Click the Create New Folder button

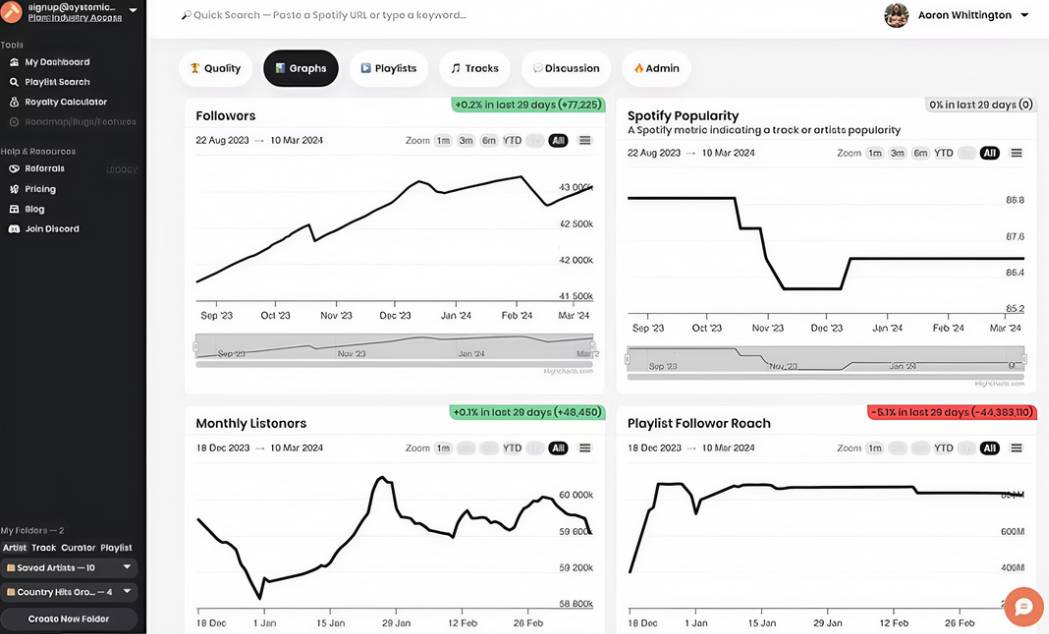pos(69,619)
